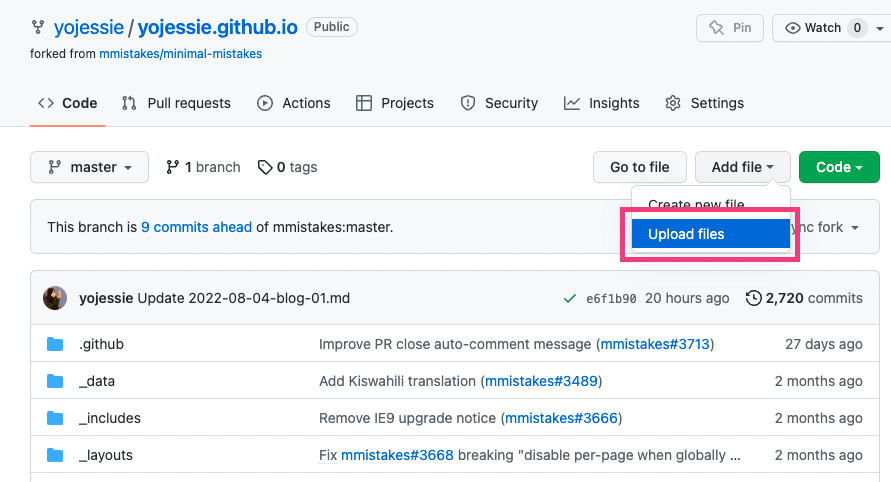Open the _layouts folder name

click(x=106, y=455)
